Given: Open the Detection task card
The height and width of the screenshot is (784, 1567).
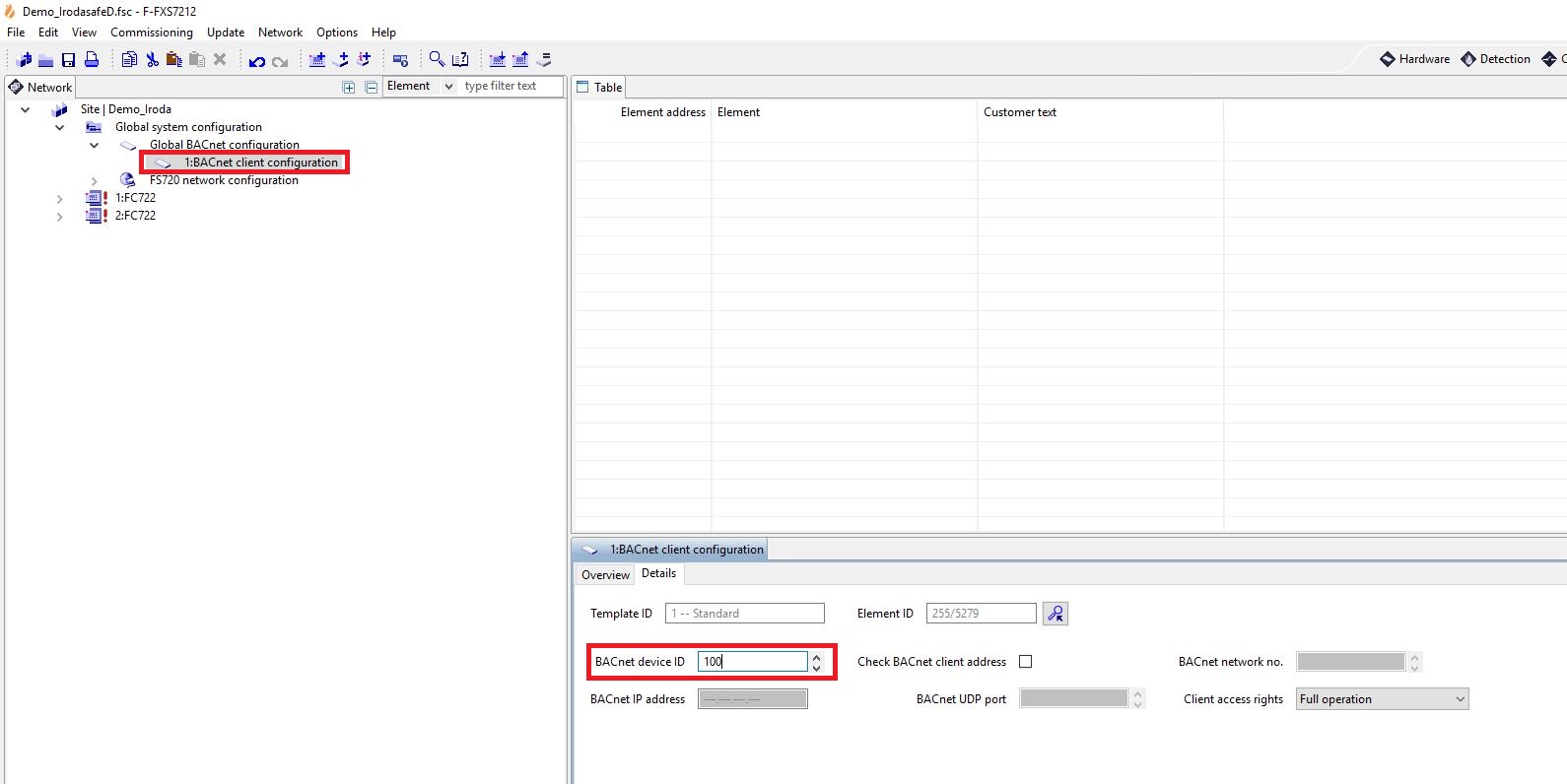Looking at the screenshot, I should pos(1495,59).
